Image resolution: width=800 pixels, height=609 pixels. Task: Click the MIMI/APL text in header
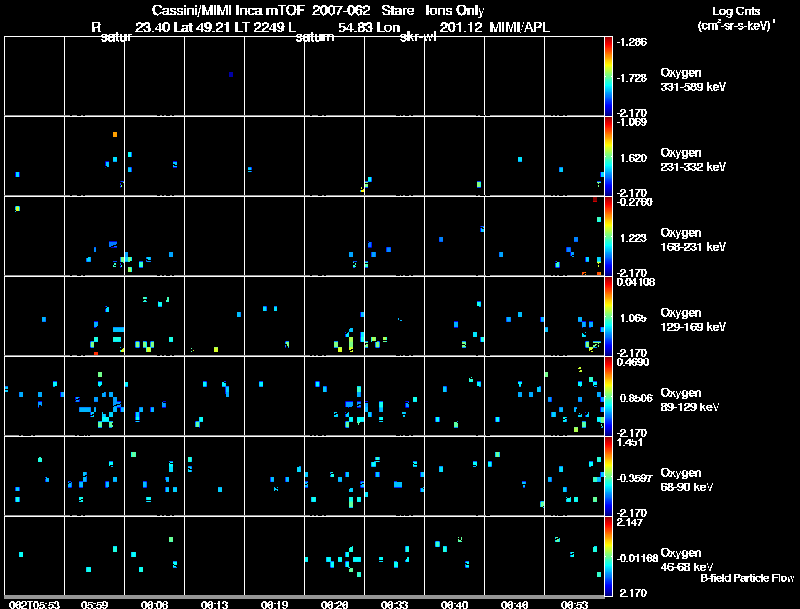click(x=519, y=27)
